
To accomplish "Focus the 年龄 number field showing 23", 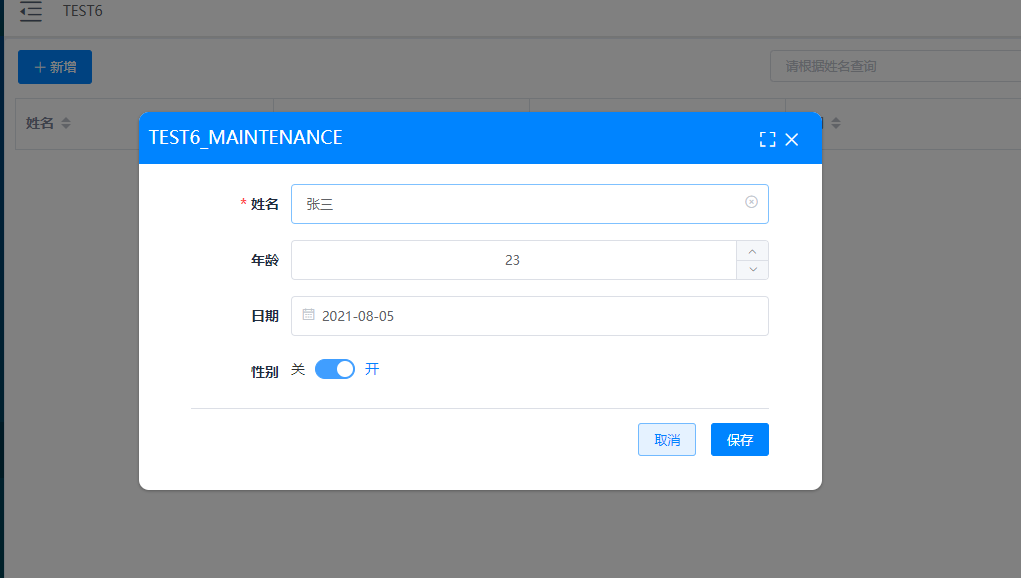I will [514, 260].
